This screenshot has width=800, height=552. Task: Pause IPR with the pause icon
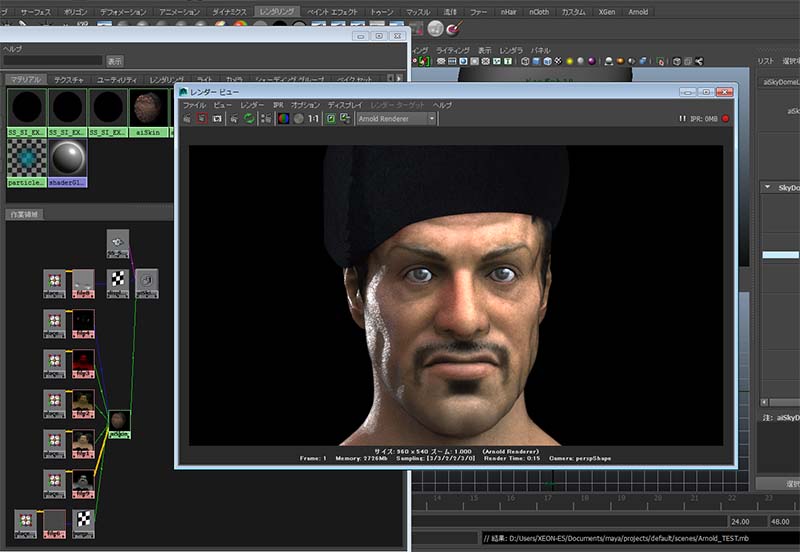point(682,118)
